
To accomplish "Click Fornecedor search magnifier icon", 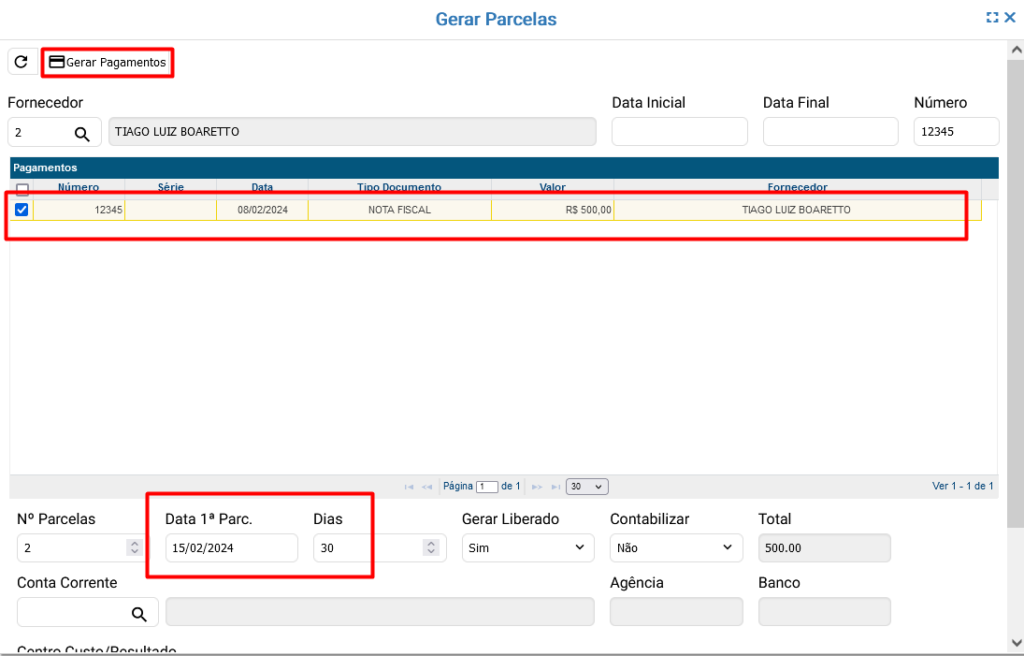I will [82, 133].
